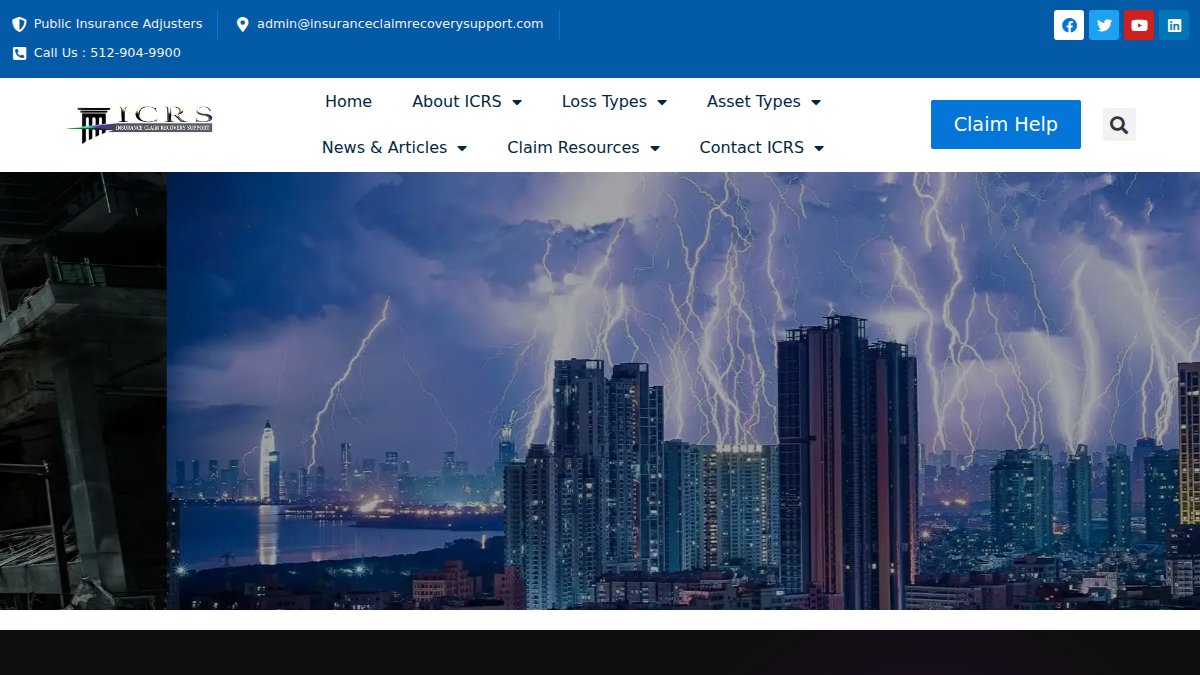
Task: Click the search magnifier icon
Action: (x=1119, y=125)
